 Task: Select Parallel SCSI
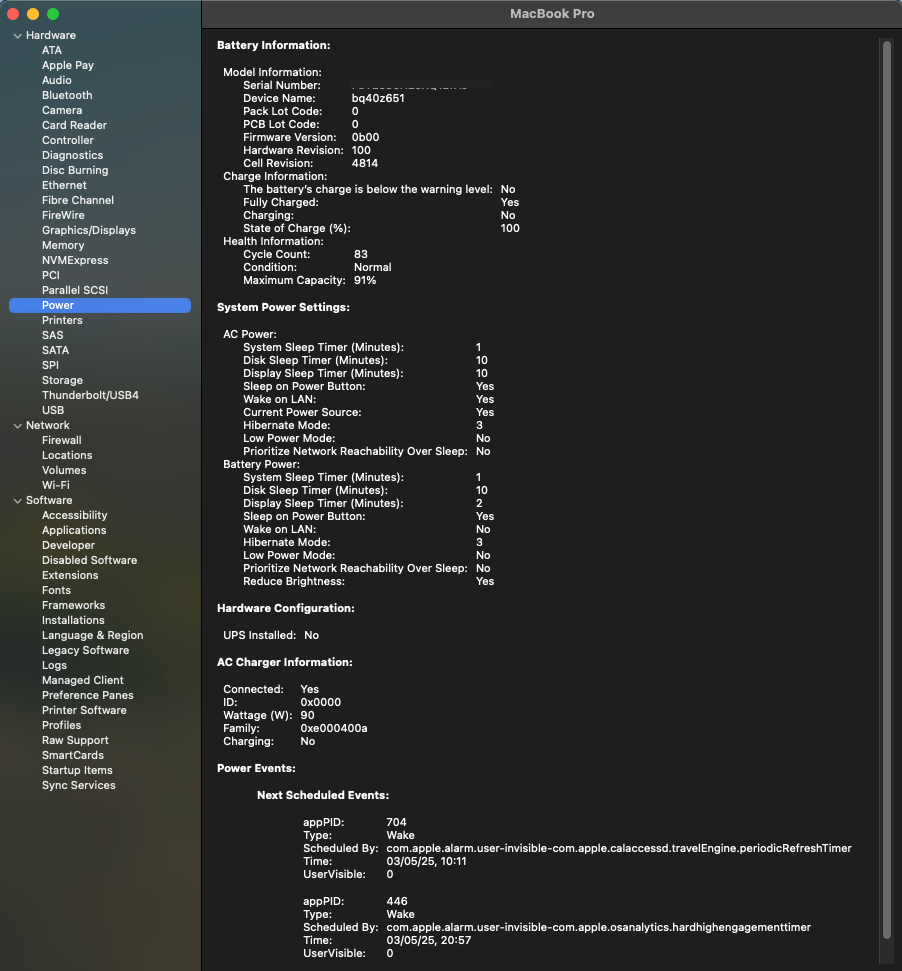[75, 290]
